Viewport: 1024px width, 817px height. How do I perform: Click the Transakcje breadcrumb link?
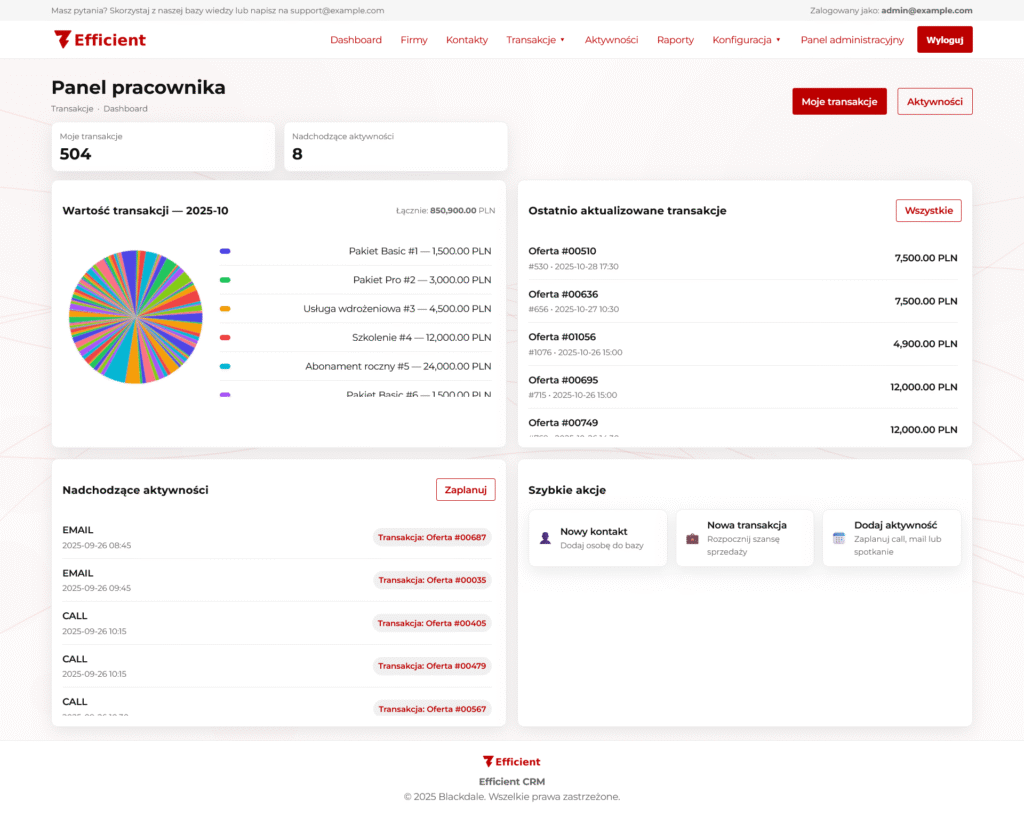[x=72, y=108]
